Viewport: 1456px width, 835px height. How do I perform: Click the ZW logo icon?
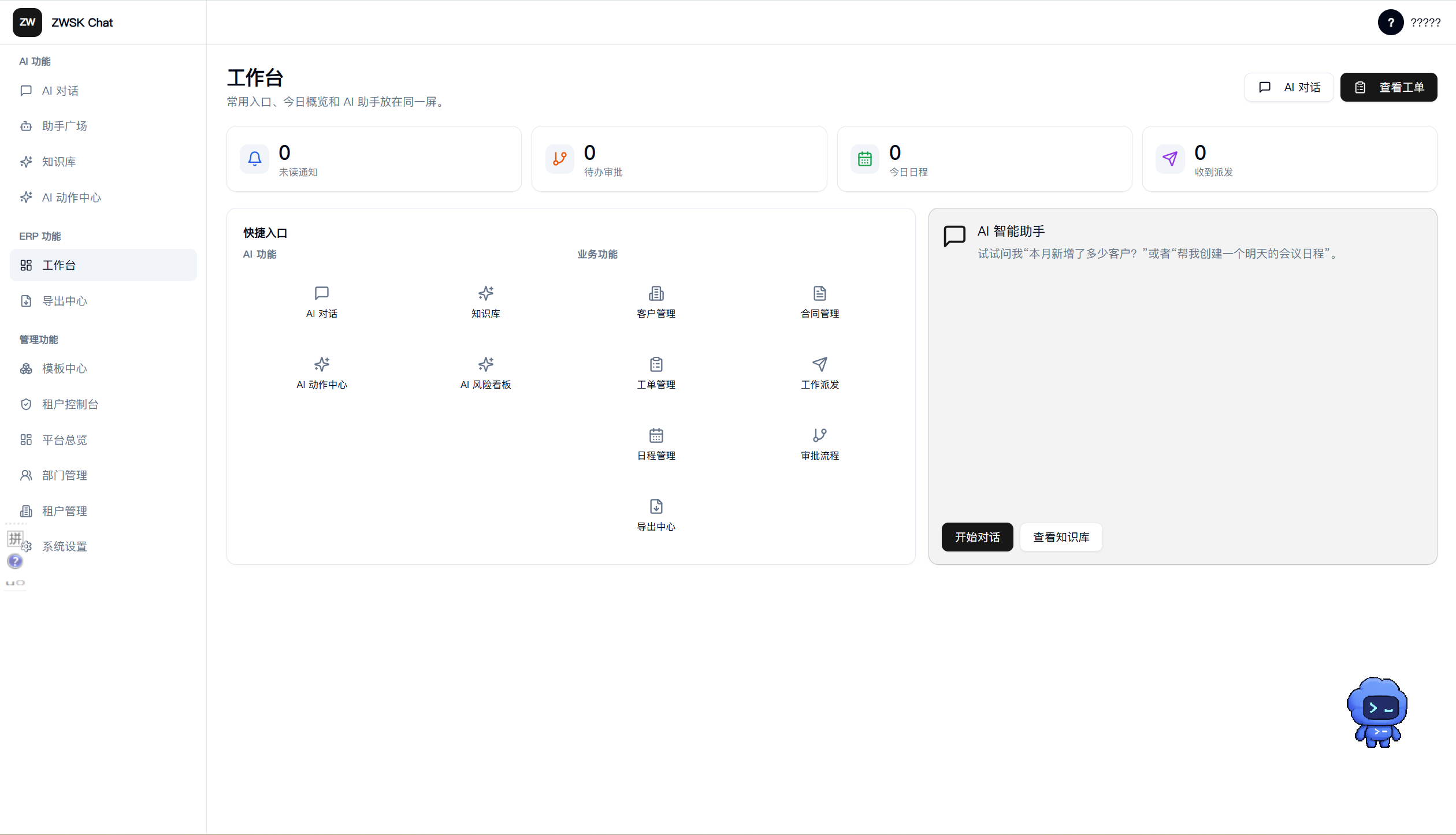click(27, 23)
